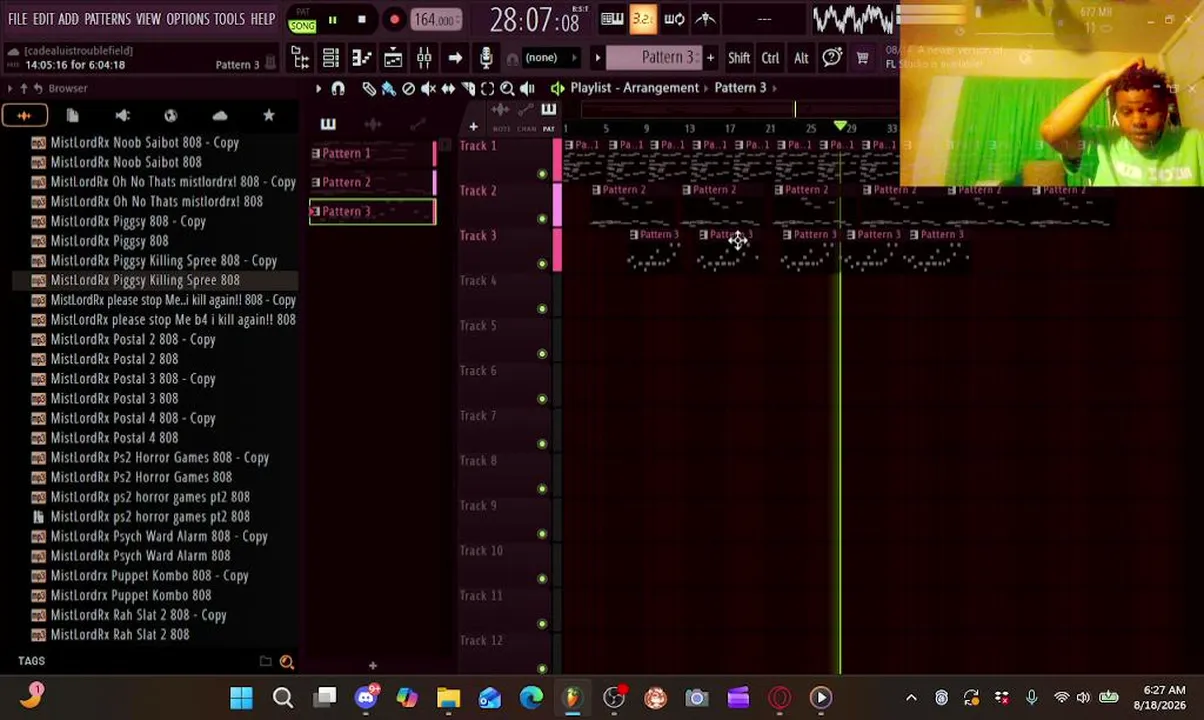Screen dimensions: 1204x720
Task: Toggle the Shift modifier button
Action: click(x=739, y=58)
